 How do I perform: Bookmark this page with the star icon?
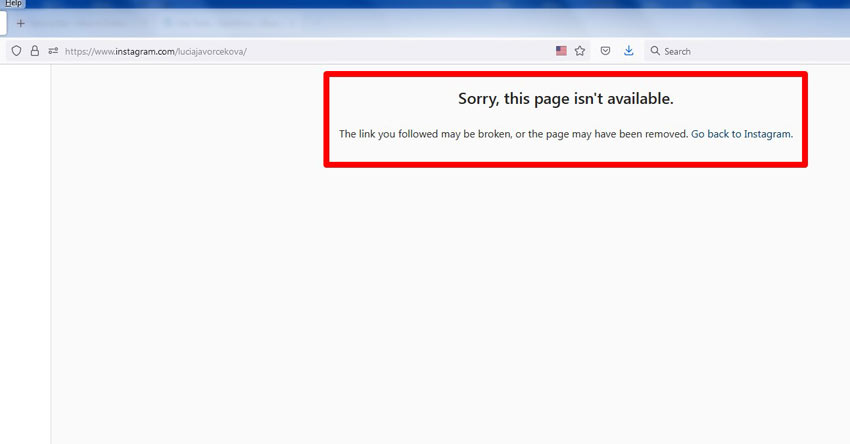(580, 51)
